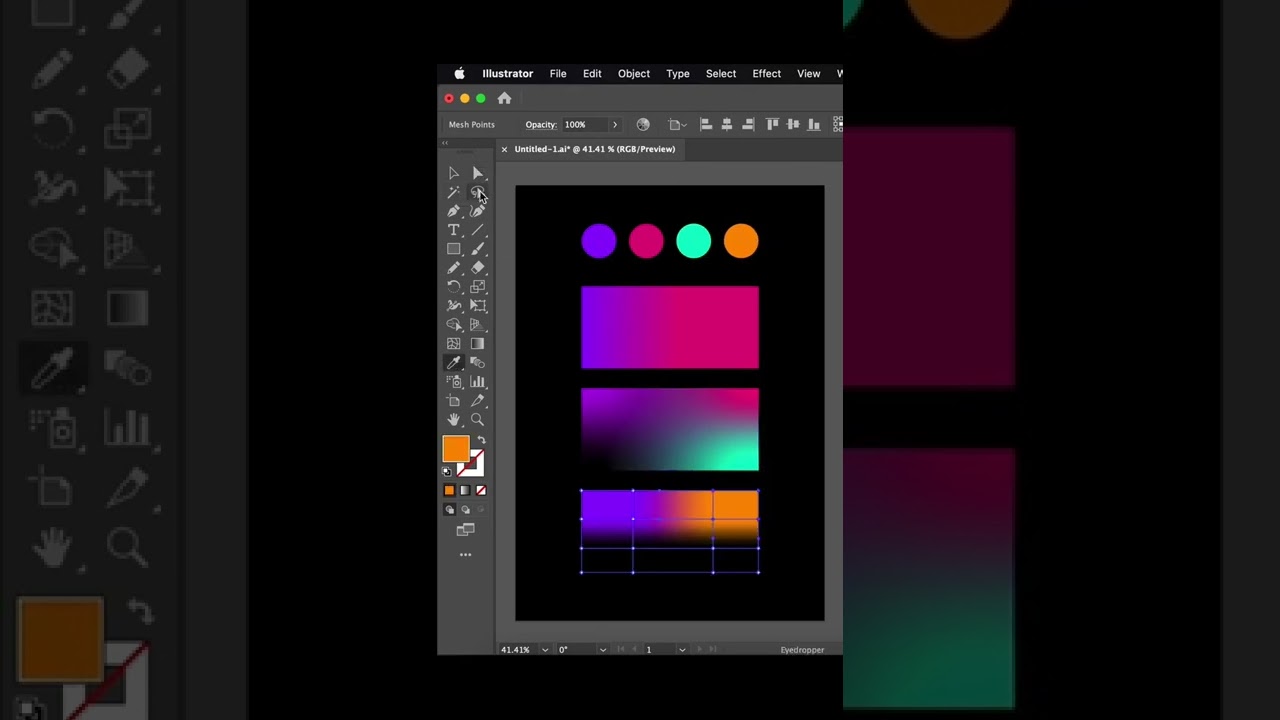Select the Artboard tool

(453, 401)
